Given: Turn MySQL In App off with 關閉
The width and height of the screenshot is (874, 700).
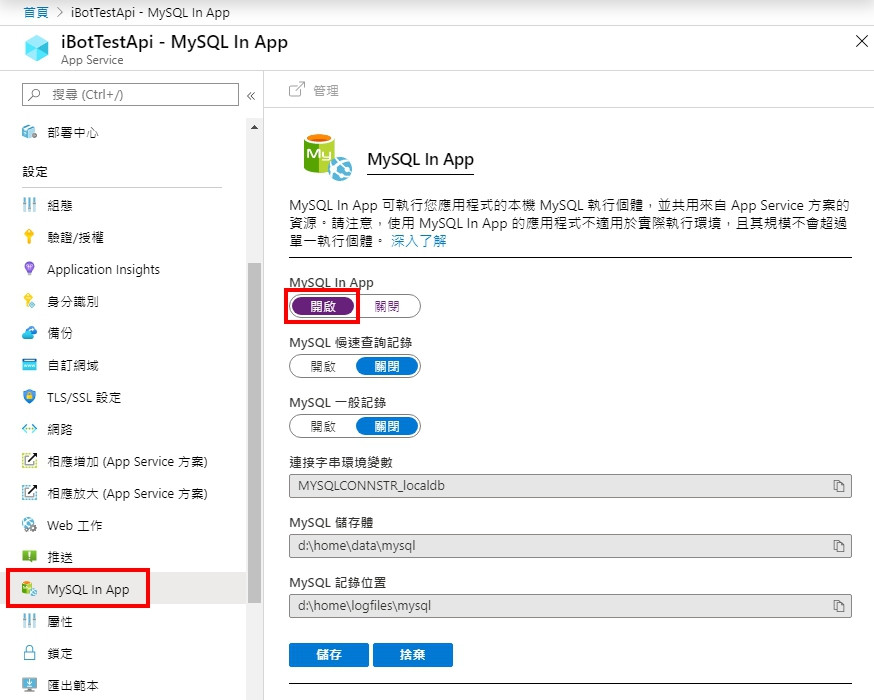Looking at the screenshot, I should pos(387,306).
